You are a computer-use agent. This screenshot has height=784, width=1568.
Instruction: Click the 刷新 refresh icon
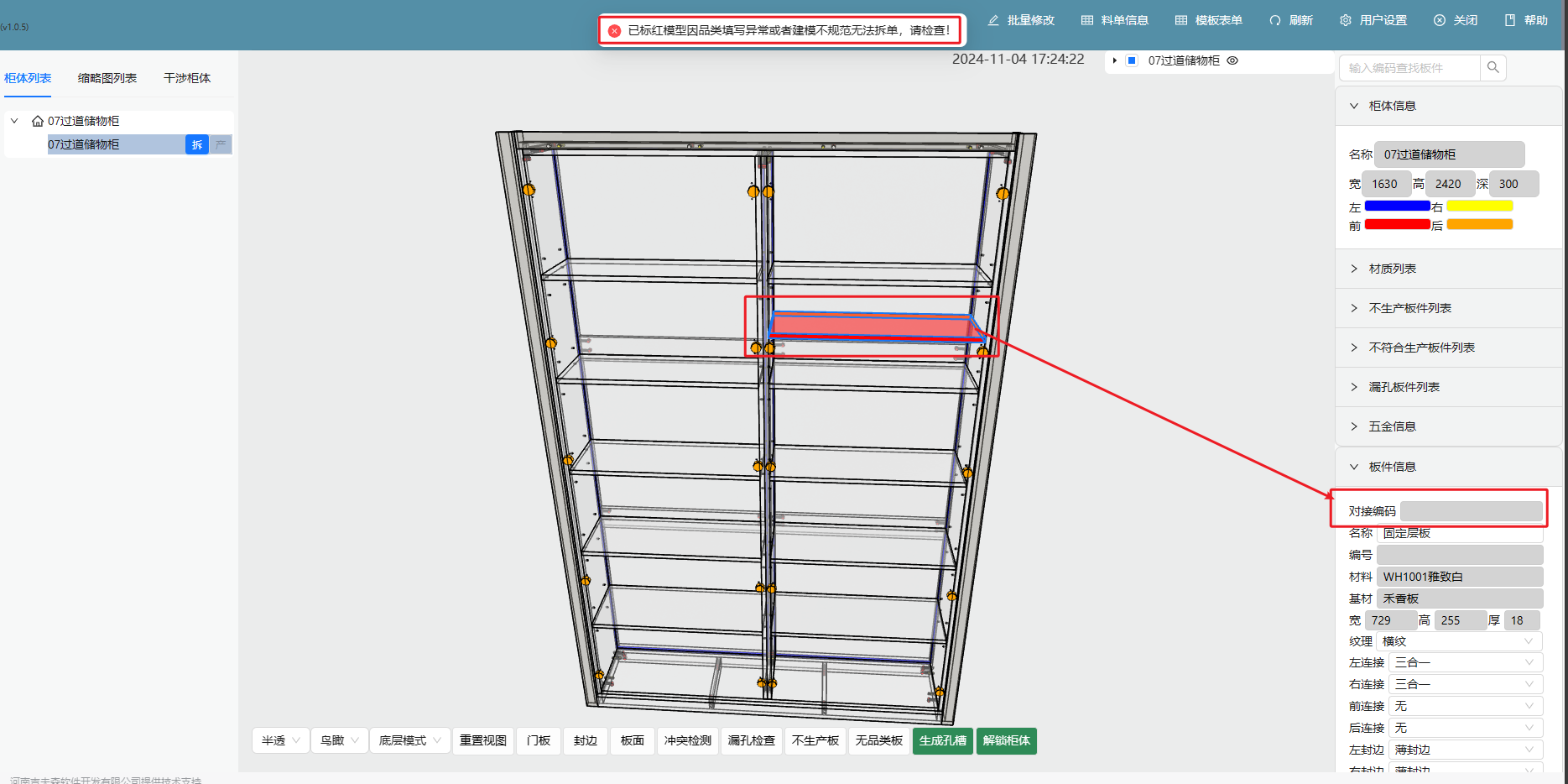(x=1275, y=20)
